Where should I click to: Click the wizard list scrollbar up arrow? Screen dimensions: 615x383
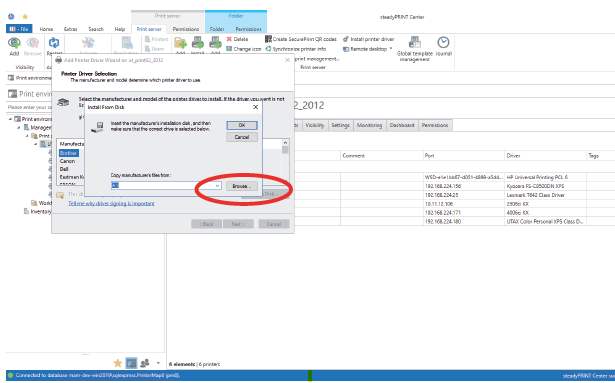coord(285,143)
